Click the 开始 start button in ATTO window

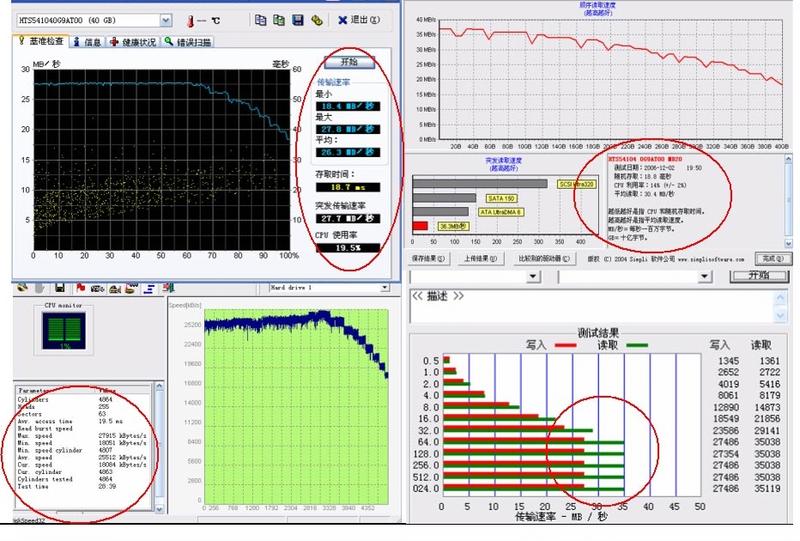tap(759, 276)
